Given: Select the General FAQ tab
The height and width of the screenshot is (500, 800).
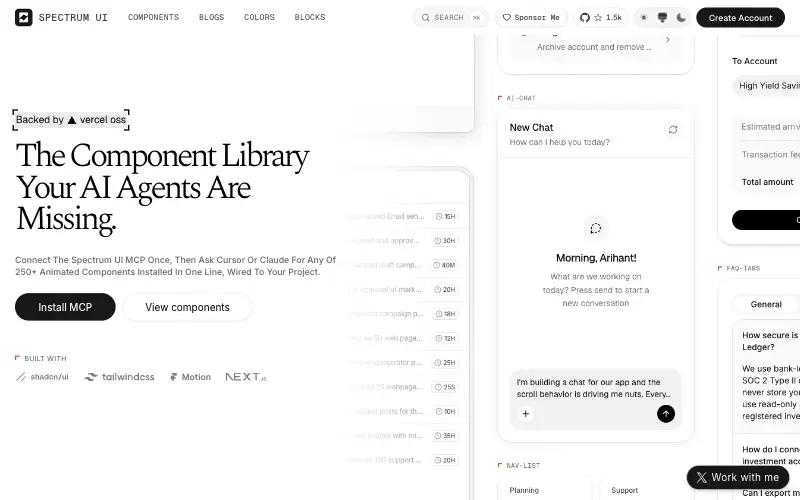Looking at the screenshot, I should (x=766, y=304).
